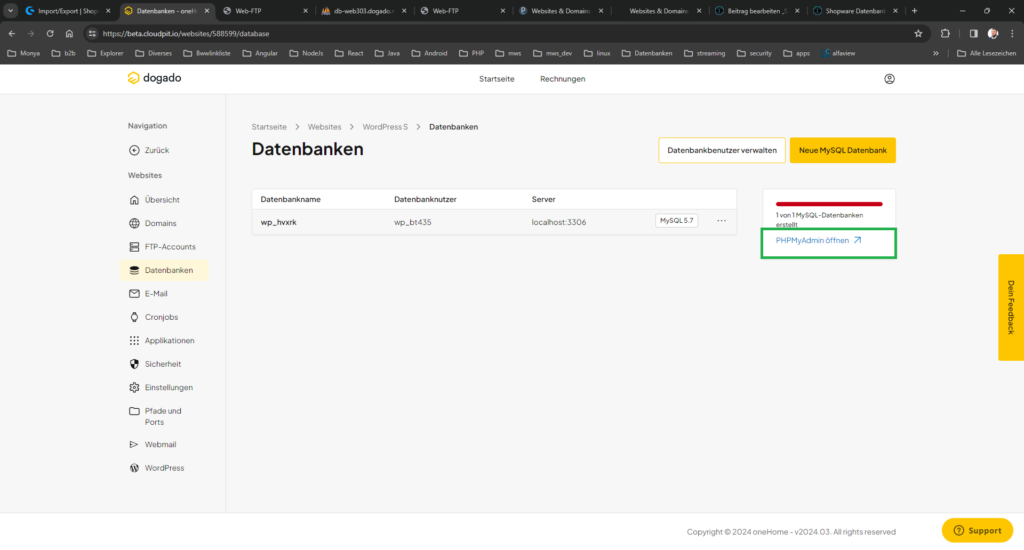Open Domains from the sidebar

(x=160, y=223)
